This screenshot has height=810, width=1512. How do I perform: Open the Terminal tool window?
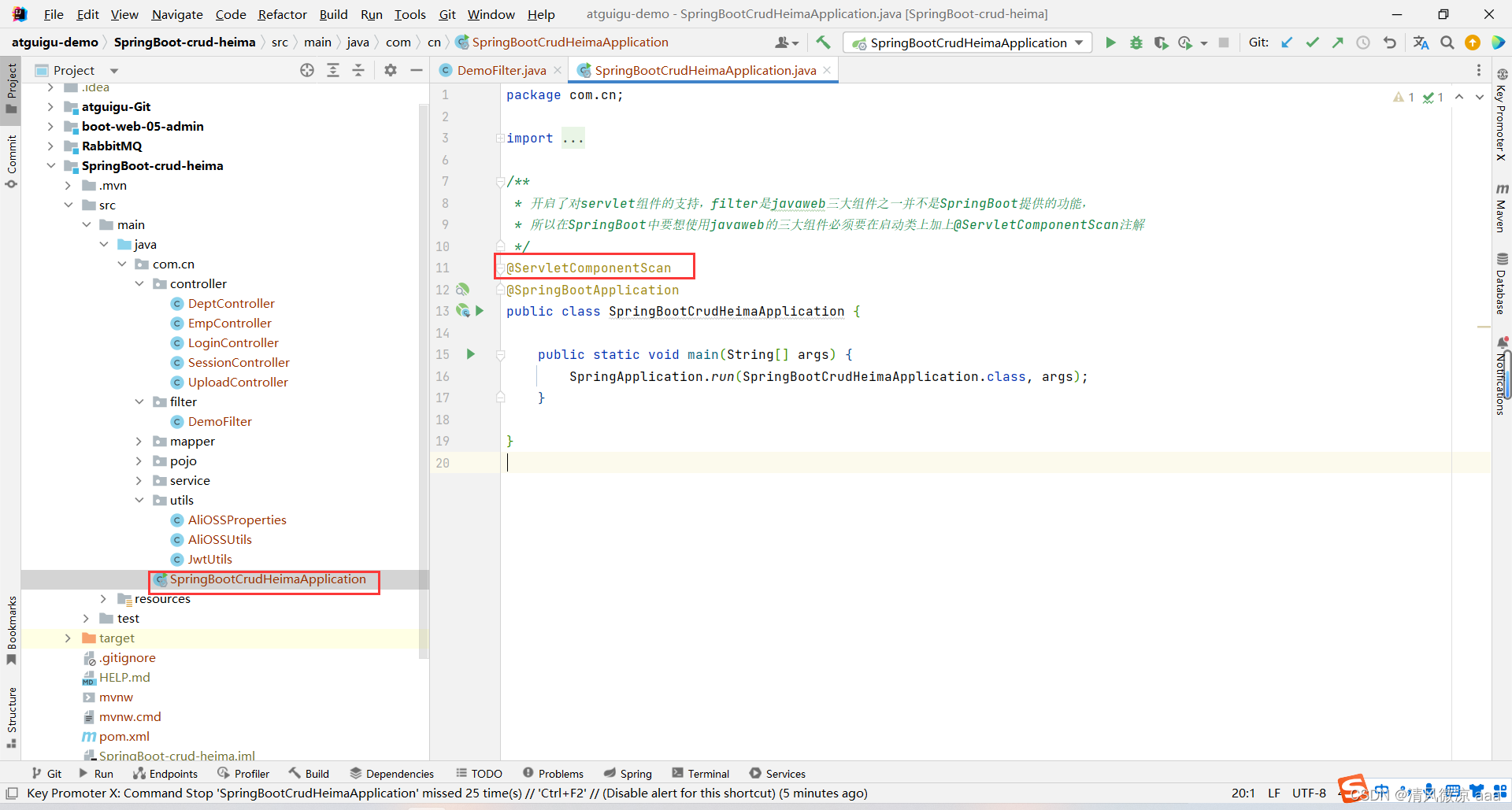(701, 774)
